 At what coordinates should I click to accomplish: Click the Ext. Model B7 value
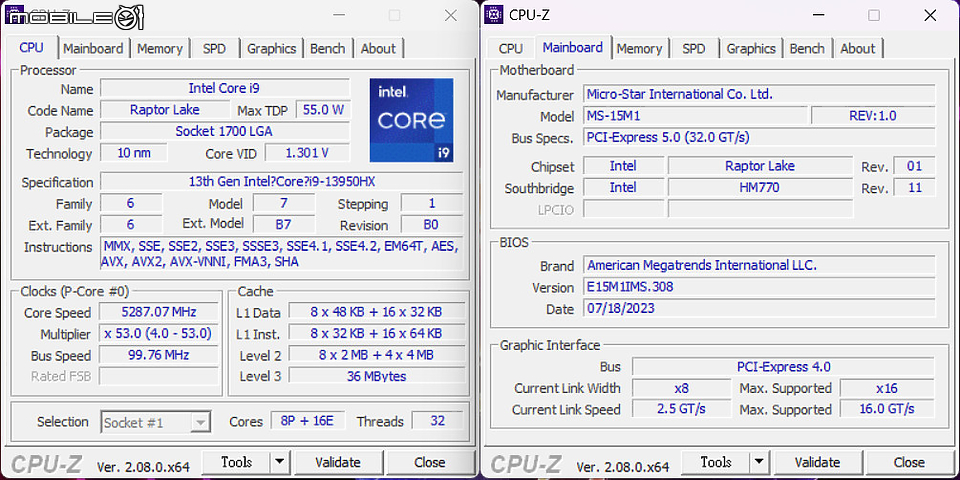[x=283, y=225]
